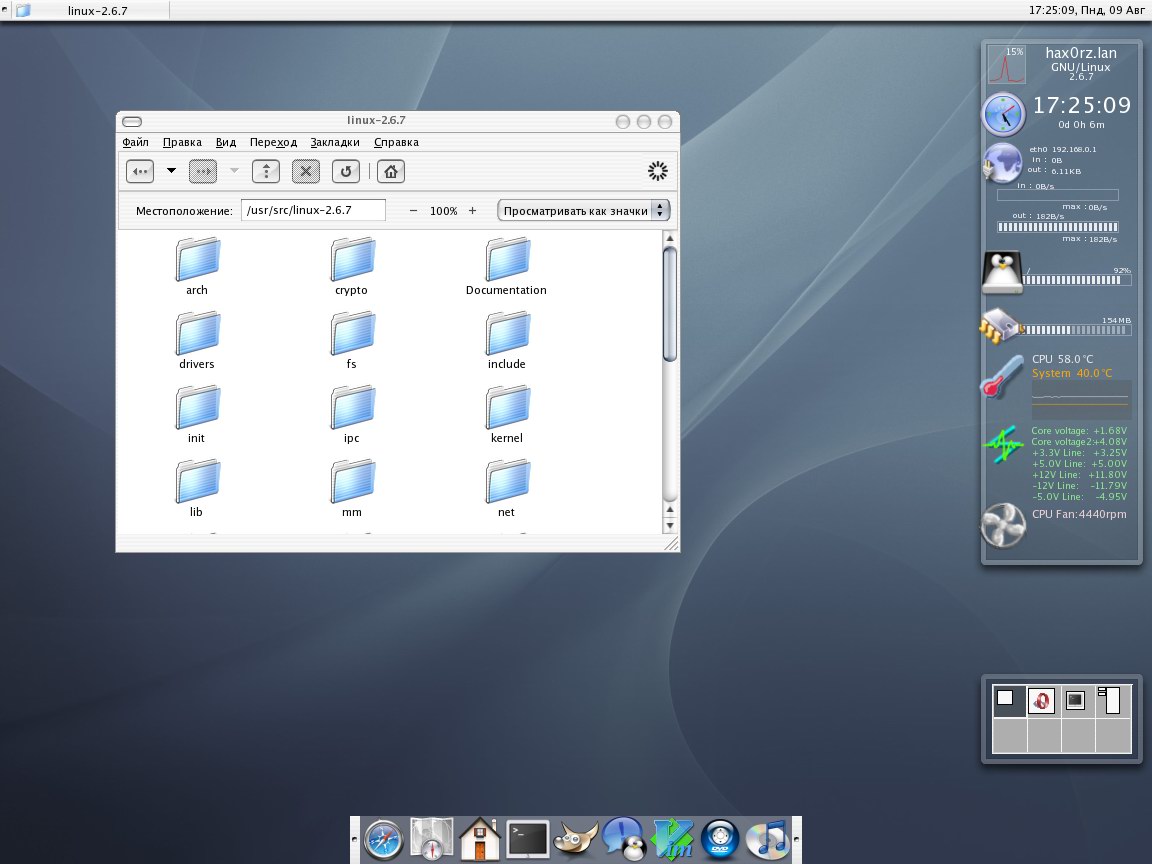The height and width of the screenshot is (864, 1152).
Task: Select the init folder
Action: pos(197,415)
